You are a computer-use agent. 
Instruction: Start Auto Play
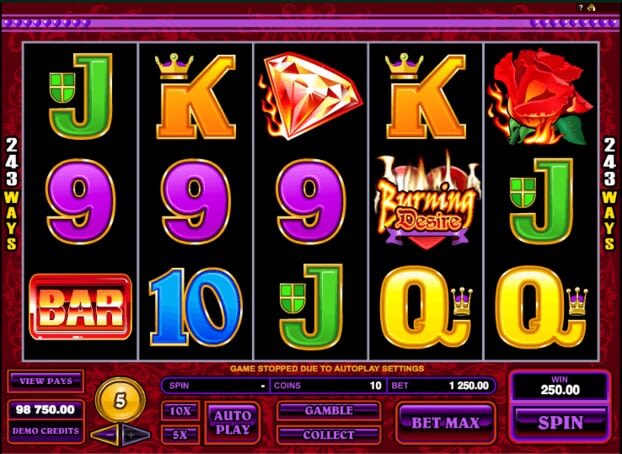[232, 423]
